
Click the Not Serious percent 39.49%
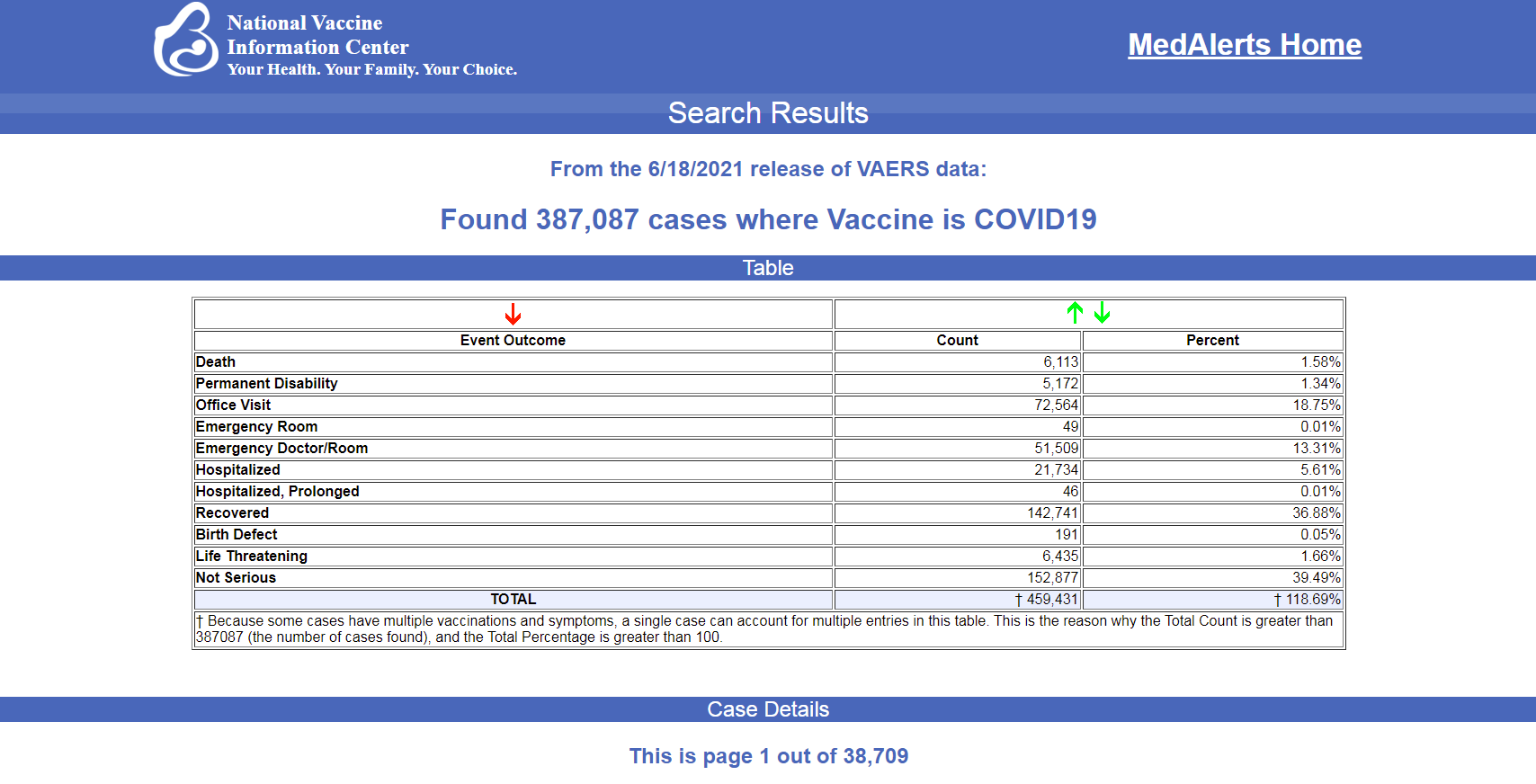[1316, 578]
